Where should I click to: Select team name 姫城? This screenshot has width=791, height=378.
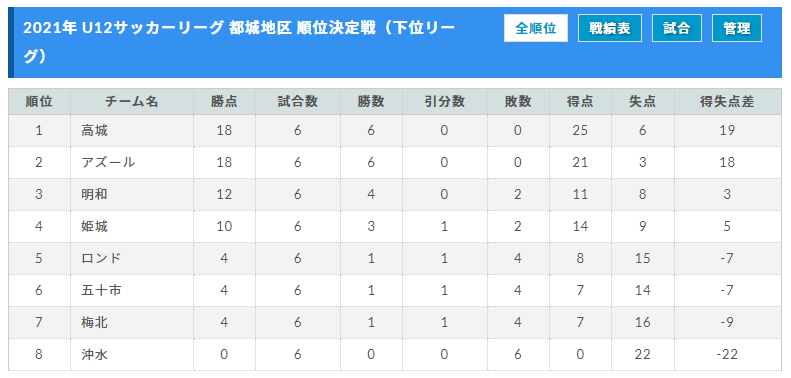(95, 227)
